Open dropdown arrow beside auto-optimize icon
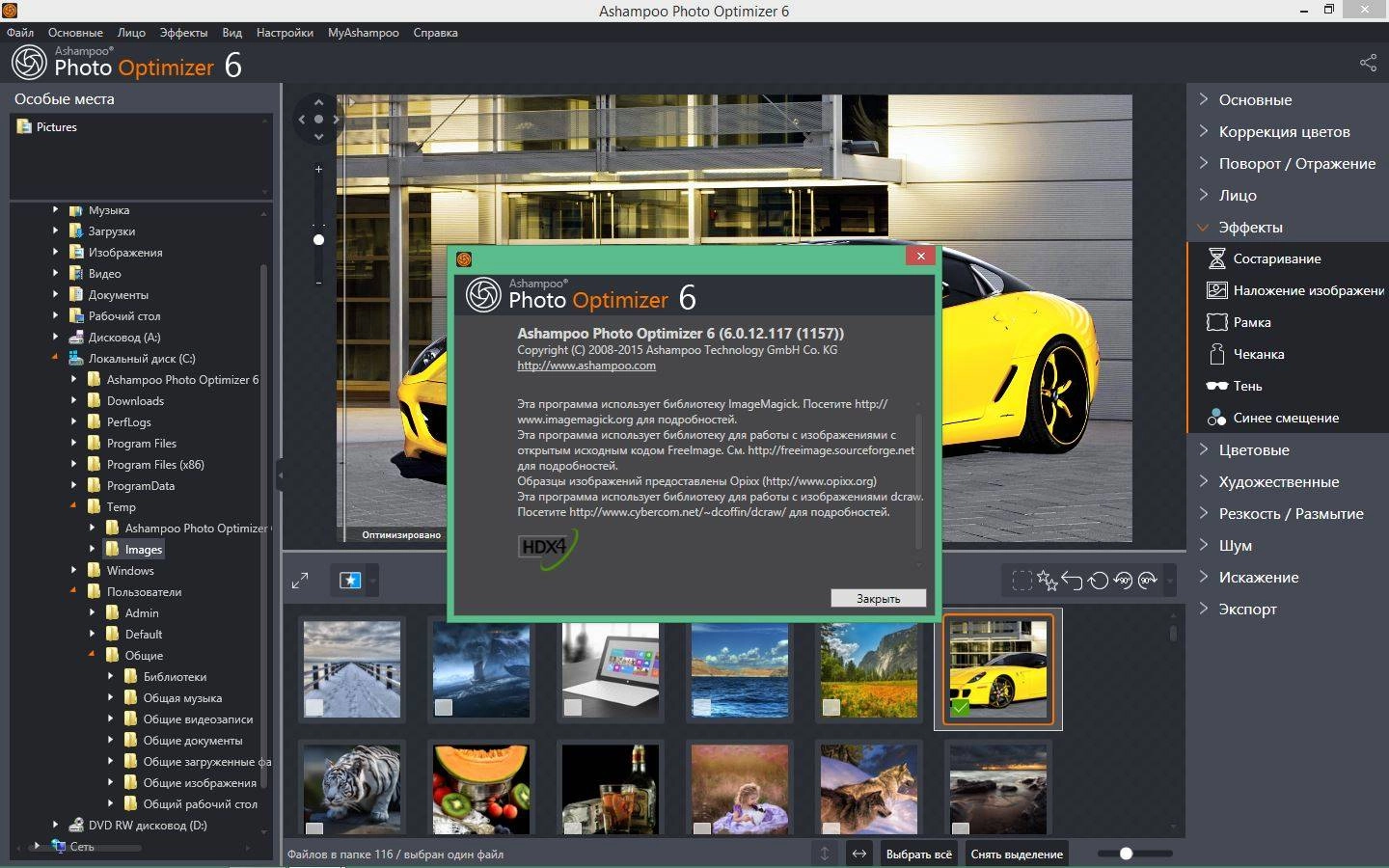Image resolution: width=1389 pixels, height=868 pixels. 373,581
